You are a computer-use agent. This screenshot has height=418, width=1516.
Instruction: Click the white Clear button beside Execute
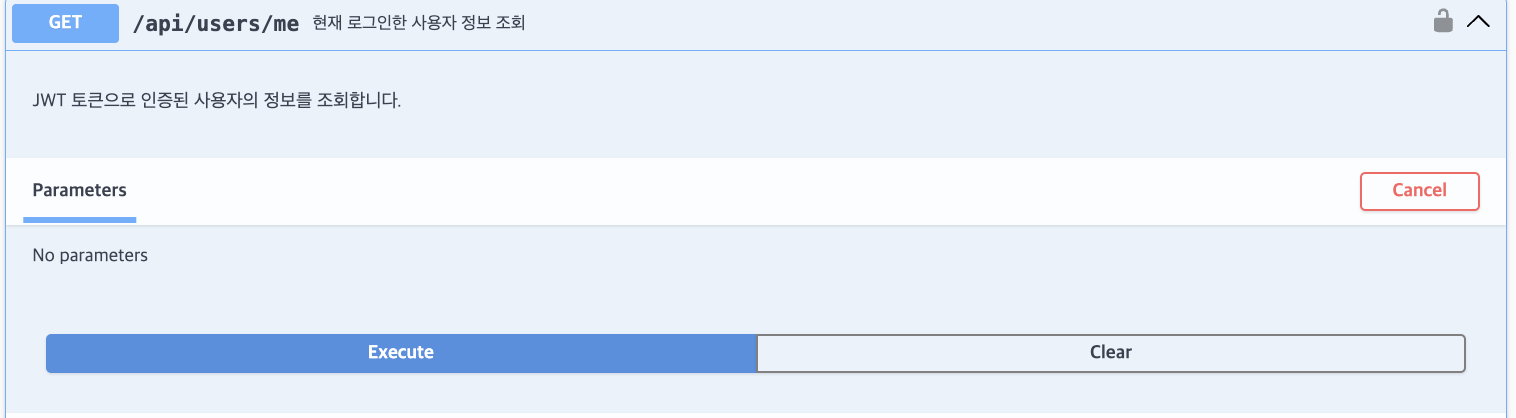point(1110,353)
